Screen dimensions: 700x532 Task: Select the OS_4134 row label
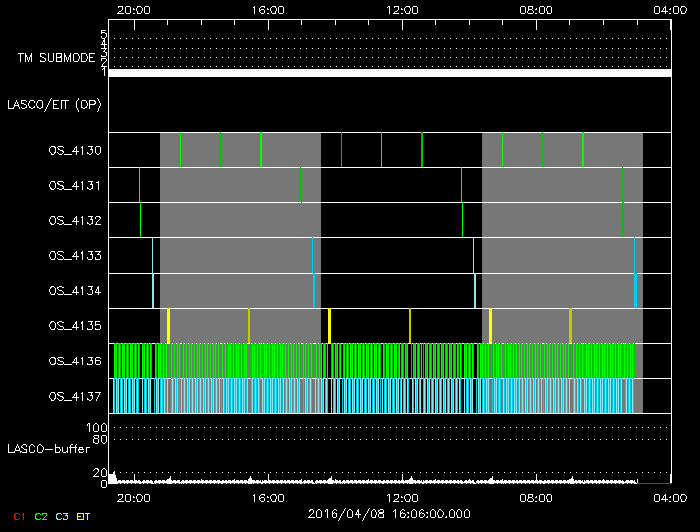tap(74, 290)
